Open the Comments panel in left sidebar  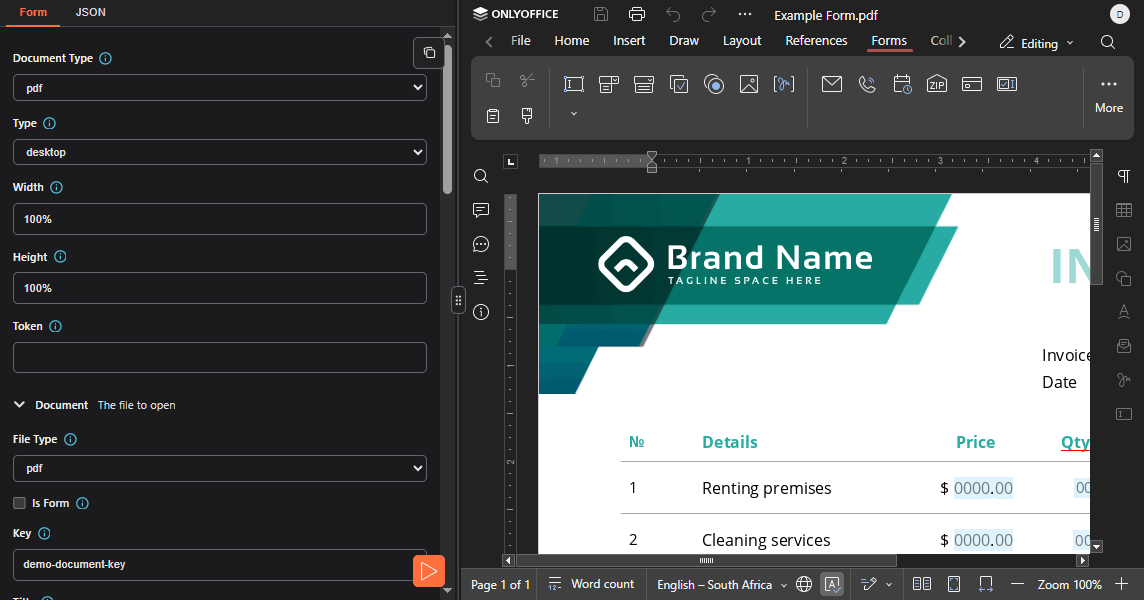click(481, 210)
